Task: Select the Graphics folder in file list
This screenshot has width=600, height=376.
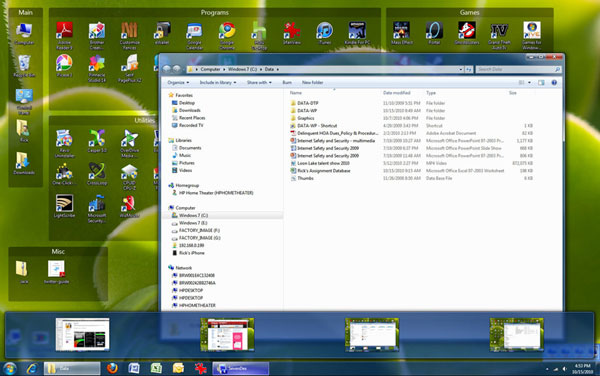Action: [306, 118]
